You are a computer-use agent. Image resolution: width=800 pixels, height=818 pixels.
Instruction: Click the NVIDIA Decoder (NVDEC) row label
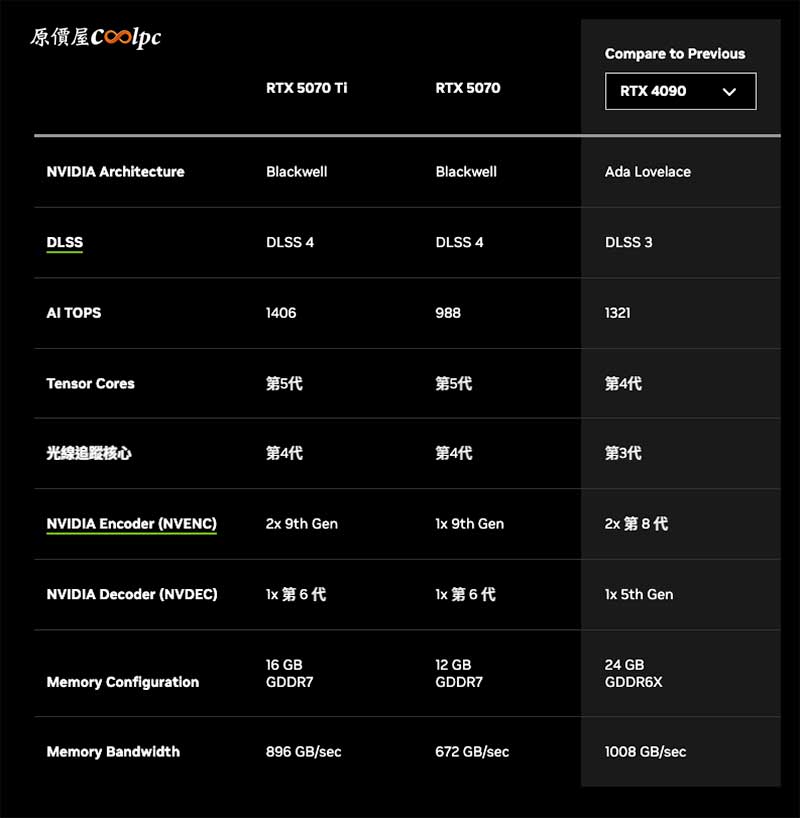coord(132,594)
